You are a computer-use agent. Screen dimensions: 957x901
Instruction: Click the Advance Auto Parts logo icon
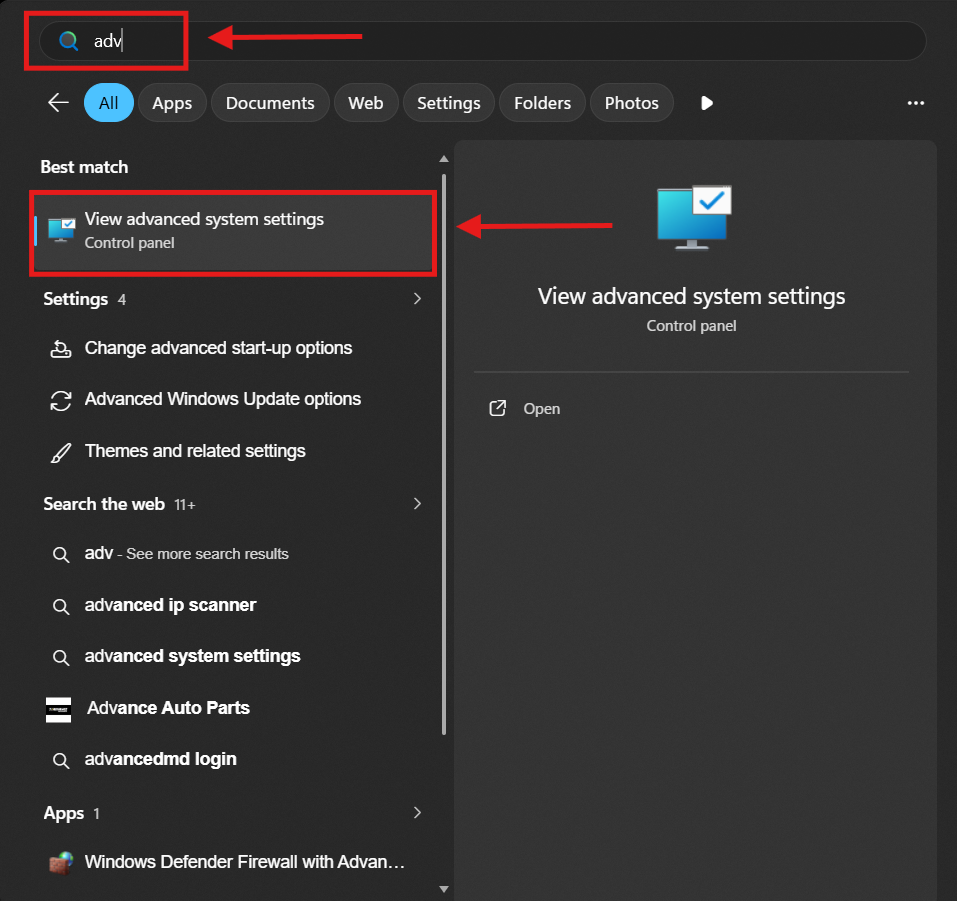click(x=59, y=710)
